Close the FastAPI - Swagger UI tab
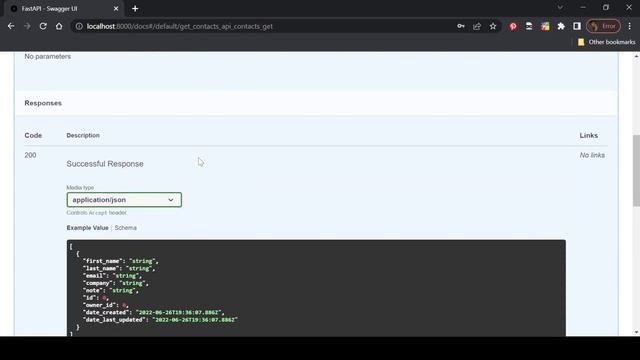The height and width of the screenshot is (360, 640). [116, 9]
